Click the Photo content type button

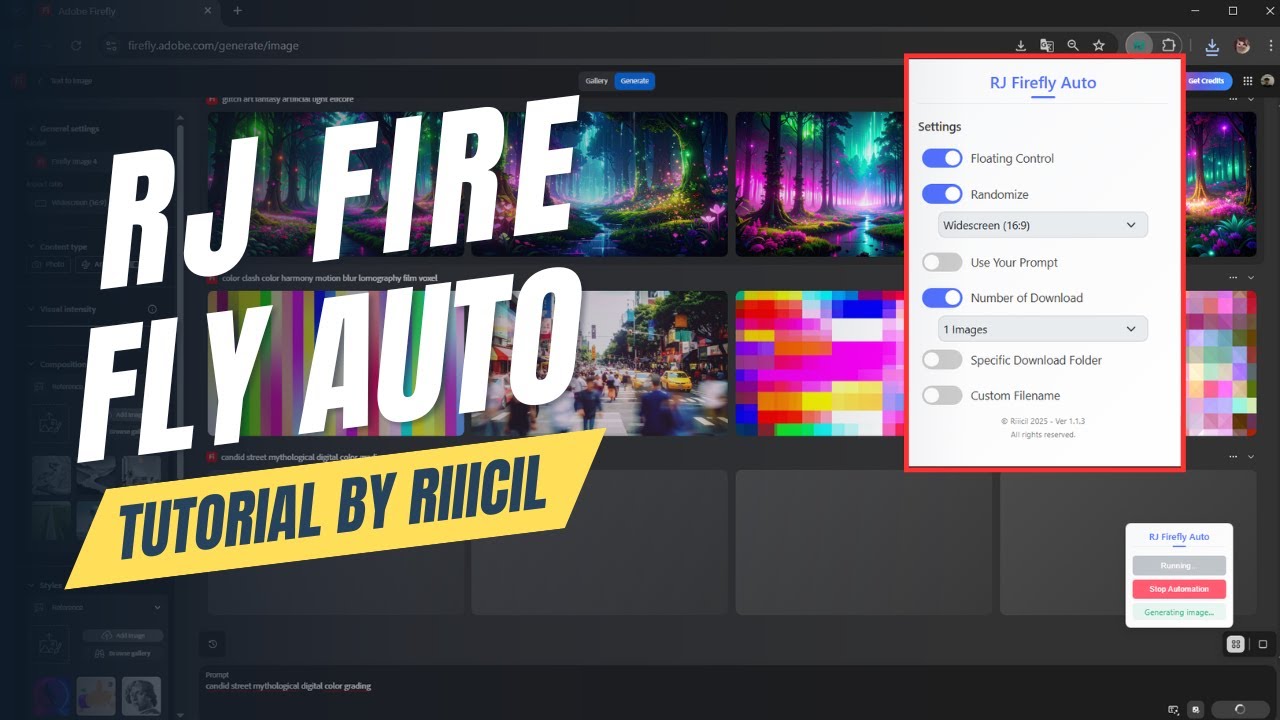click(x=50, y=265)
